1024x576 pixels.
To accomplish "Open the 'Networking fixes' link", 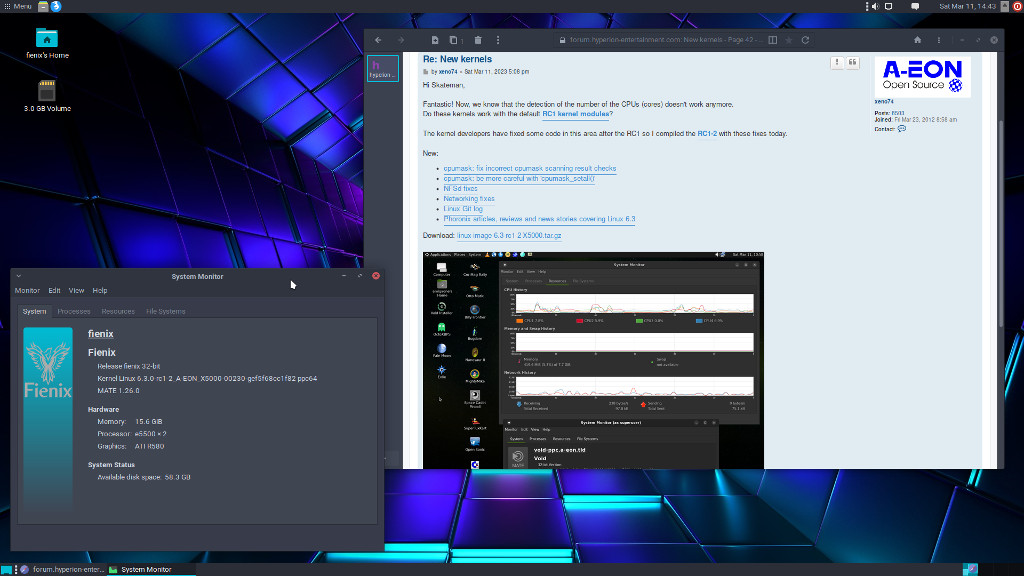I will [x=469, y=199].
